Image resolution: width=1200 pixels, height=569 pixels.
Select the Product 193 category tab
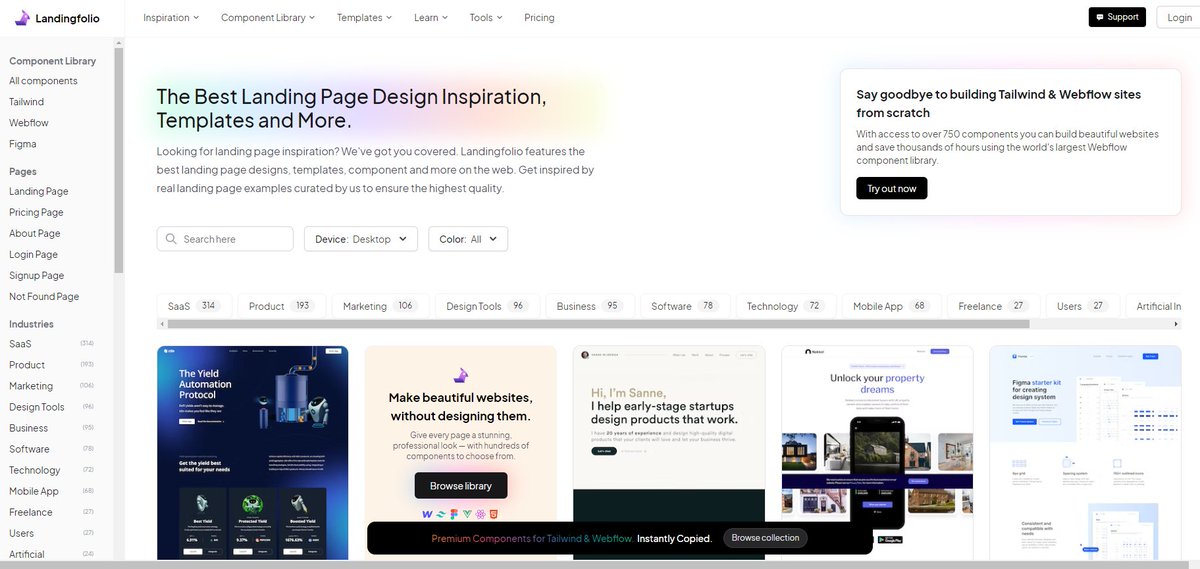pos(281,306)
